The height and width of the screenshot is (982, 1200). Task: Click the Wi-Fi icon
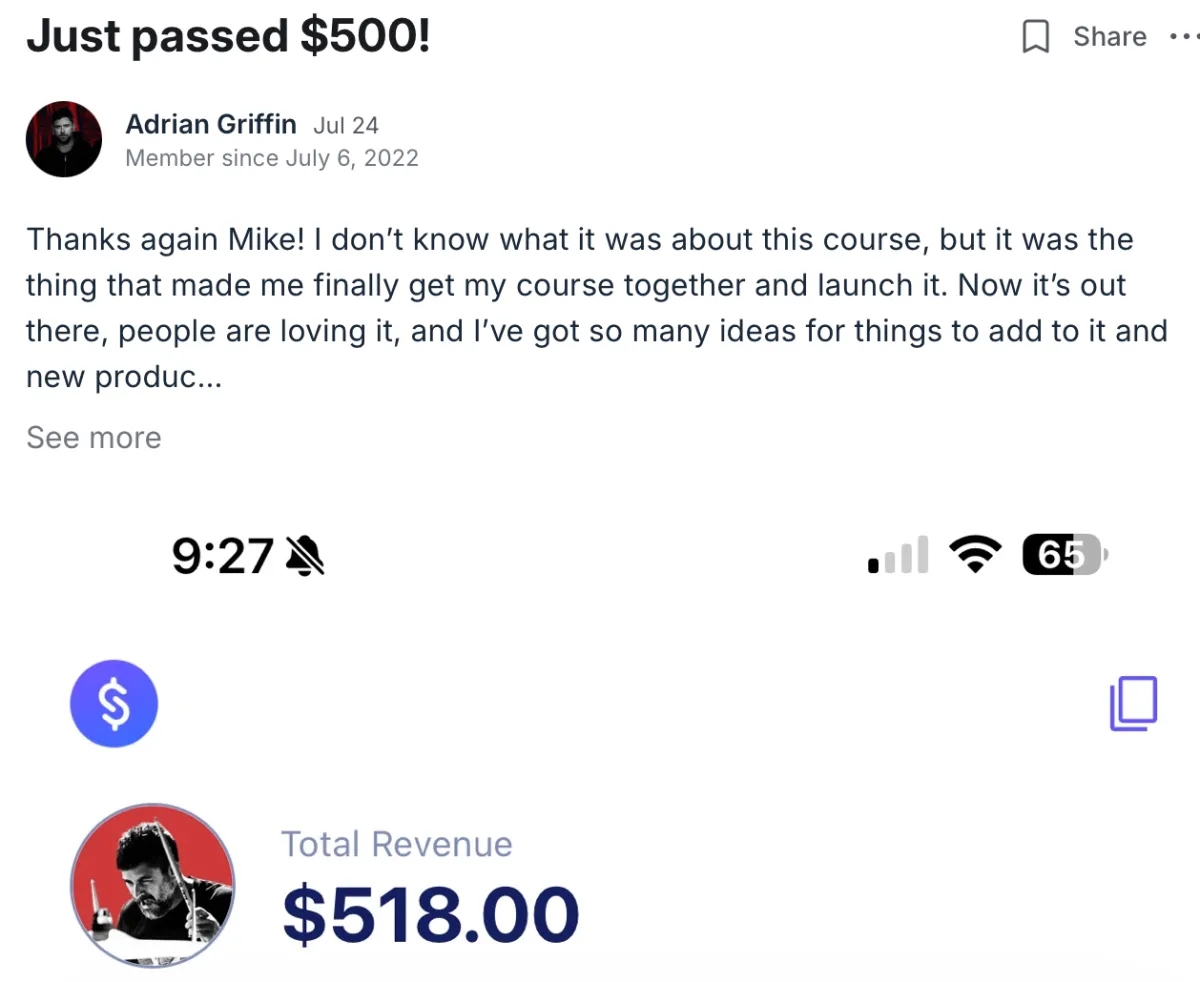(x=975, y=555)
